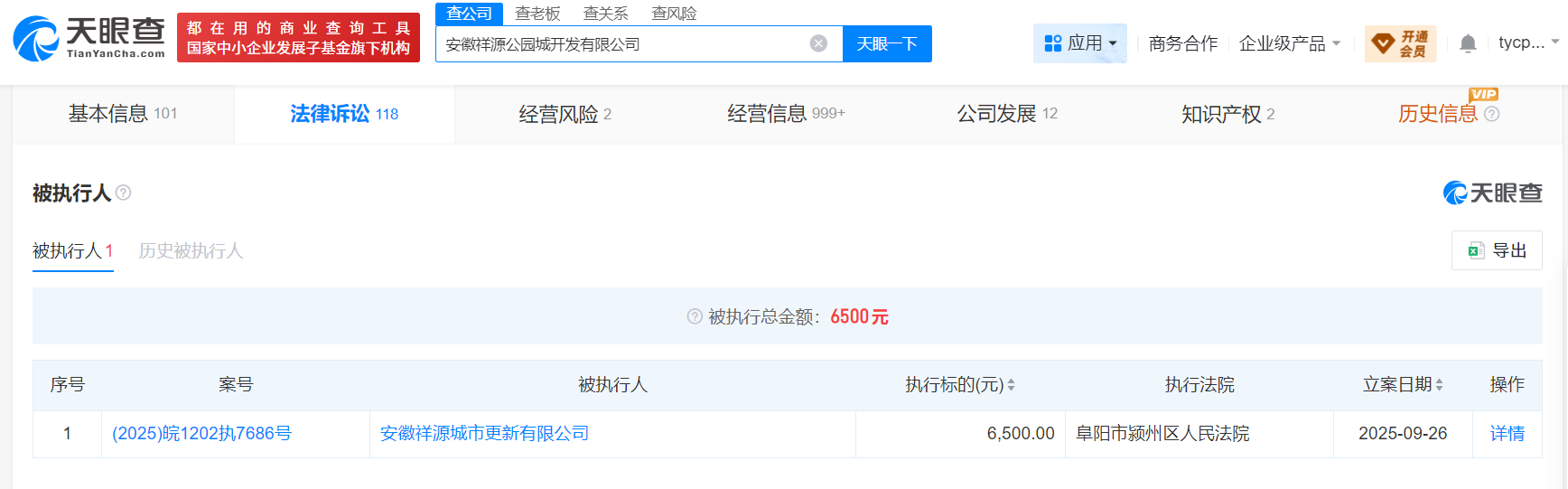Click the 6500元 total amount text
This screenshot has width=1568, height=489.
[x=859, y=316]
